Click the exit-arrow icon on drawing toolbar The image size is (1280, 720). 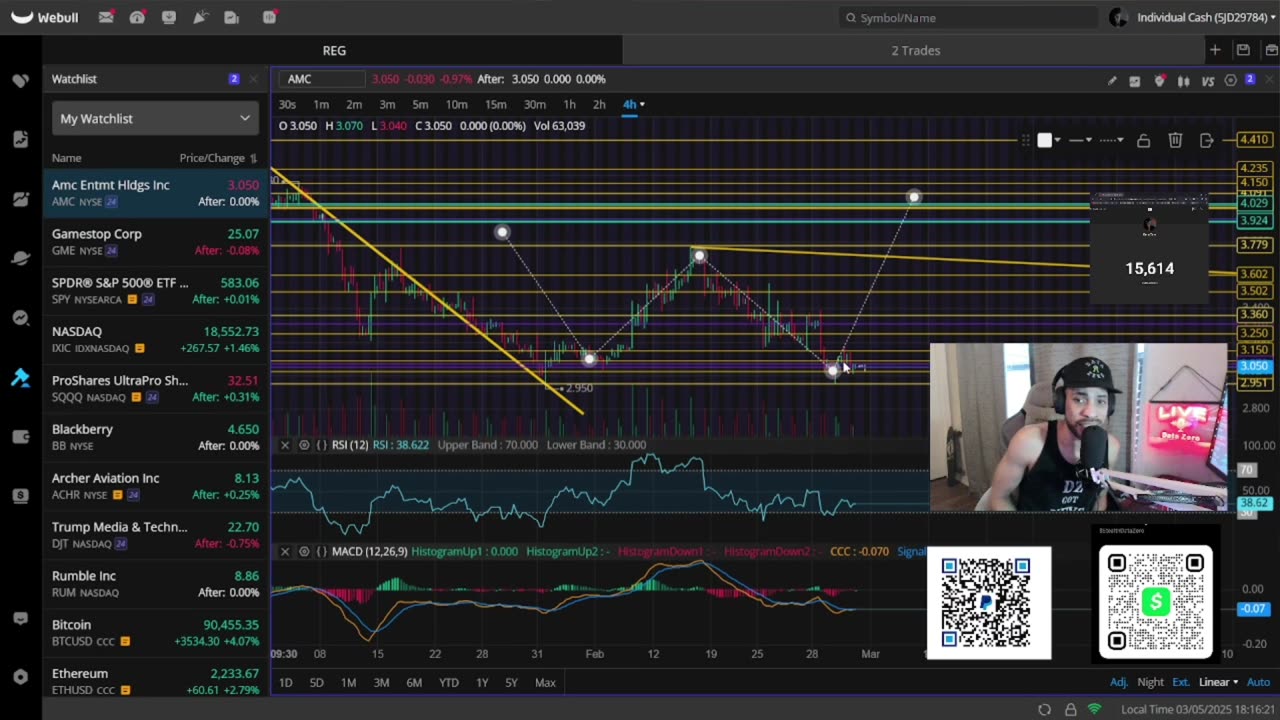coord(1207,141)
